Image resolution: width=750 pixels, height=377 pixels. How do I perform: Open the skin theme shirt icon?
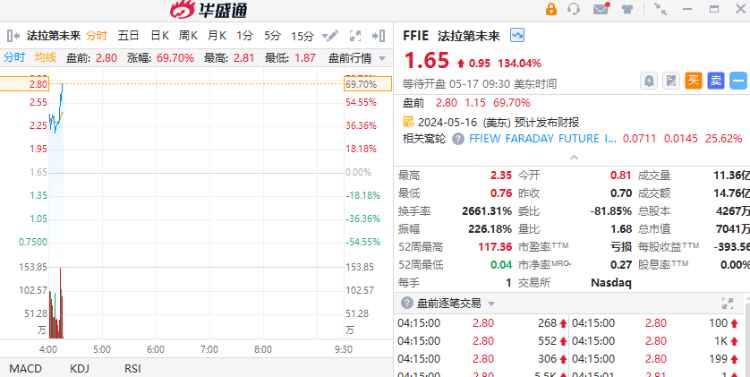pyautogui.click(x=627, y=9)
